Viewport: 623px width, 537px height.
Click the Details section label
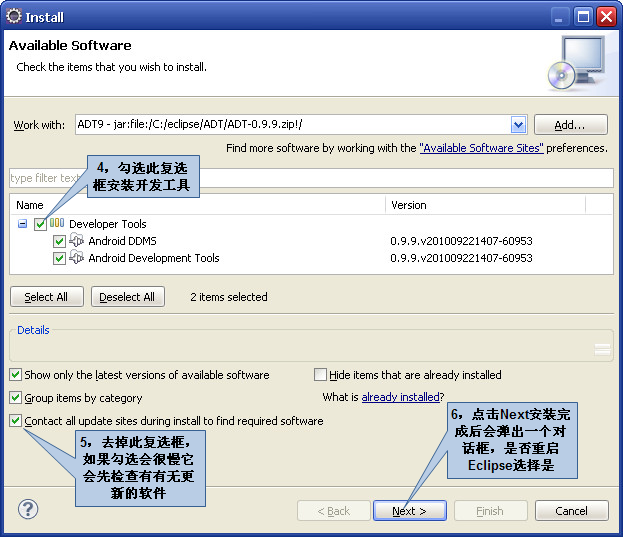click(x=33, y=330)
